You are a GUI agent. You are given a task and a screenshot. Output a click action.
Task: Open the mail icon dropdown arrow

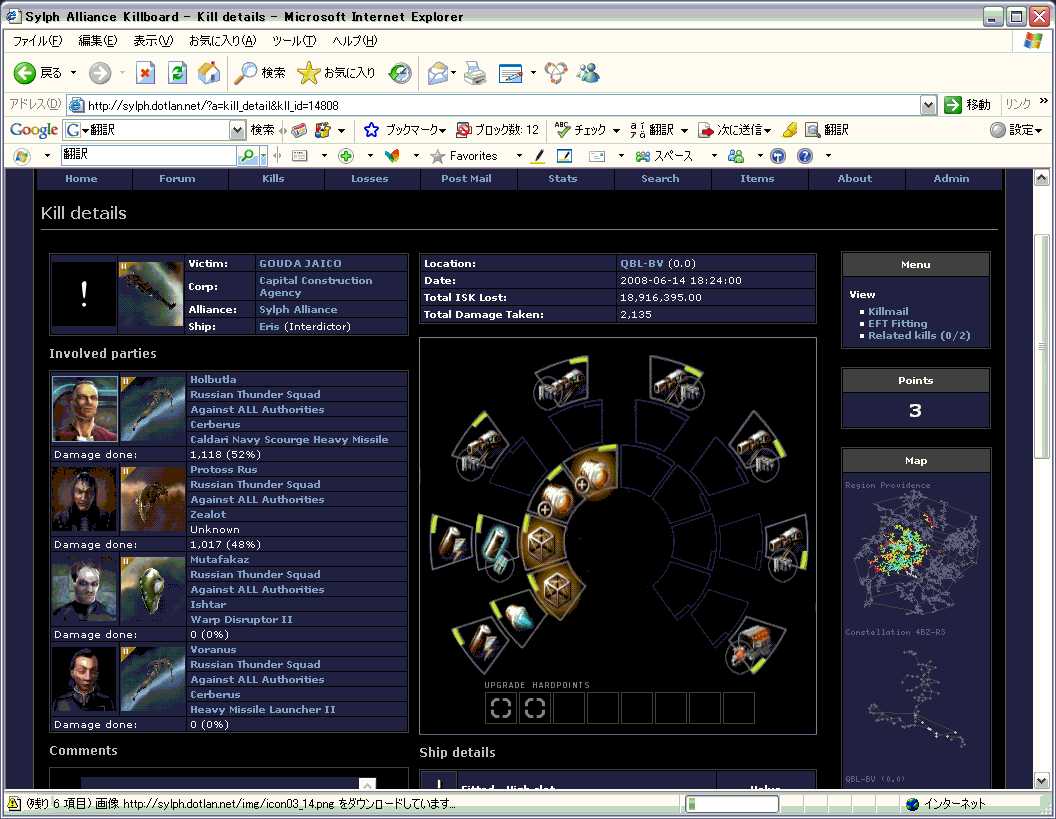click(454, 72)
